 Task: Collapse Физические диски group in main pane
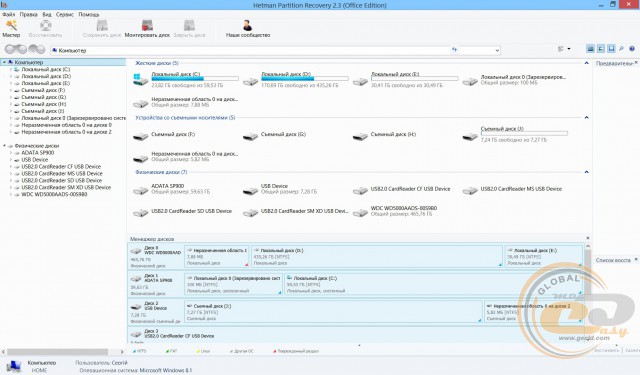click(587, 172)
